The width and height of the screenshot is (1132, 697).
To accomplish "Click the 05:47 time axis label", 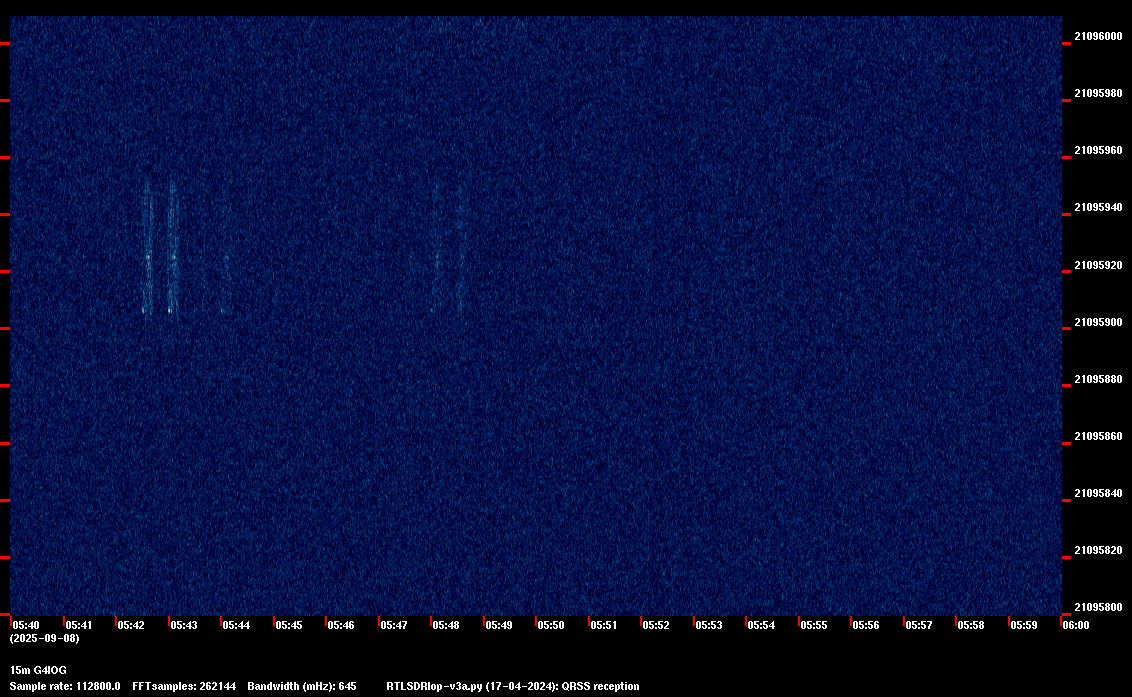I will click(x=393, y=625).
